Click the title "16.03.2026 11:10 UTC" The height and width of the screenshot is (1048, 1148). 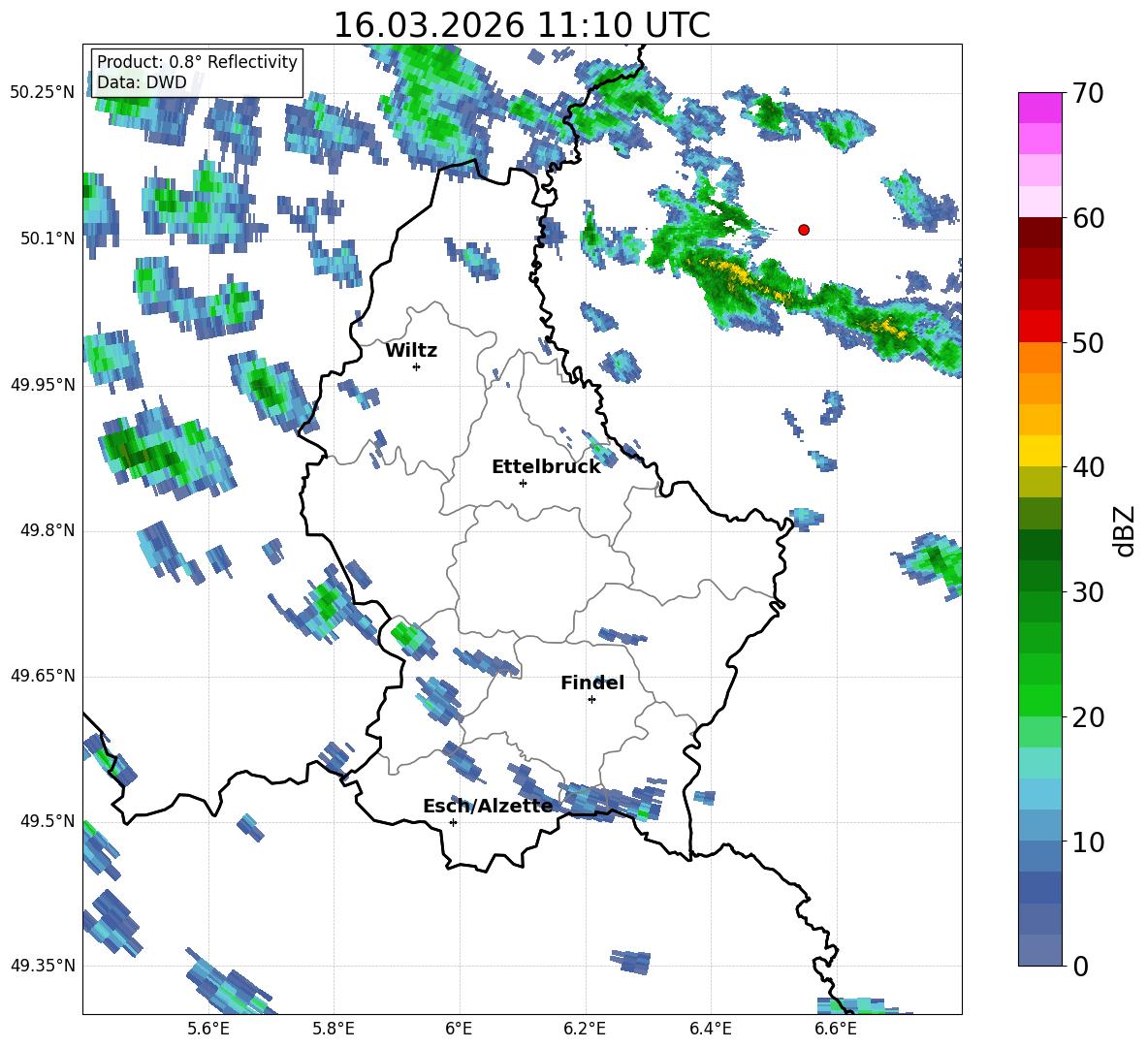pos(522,25)
